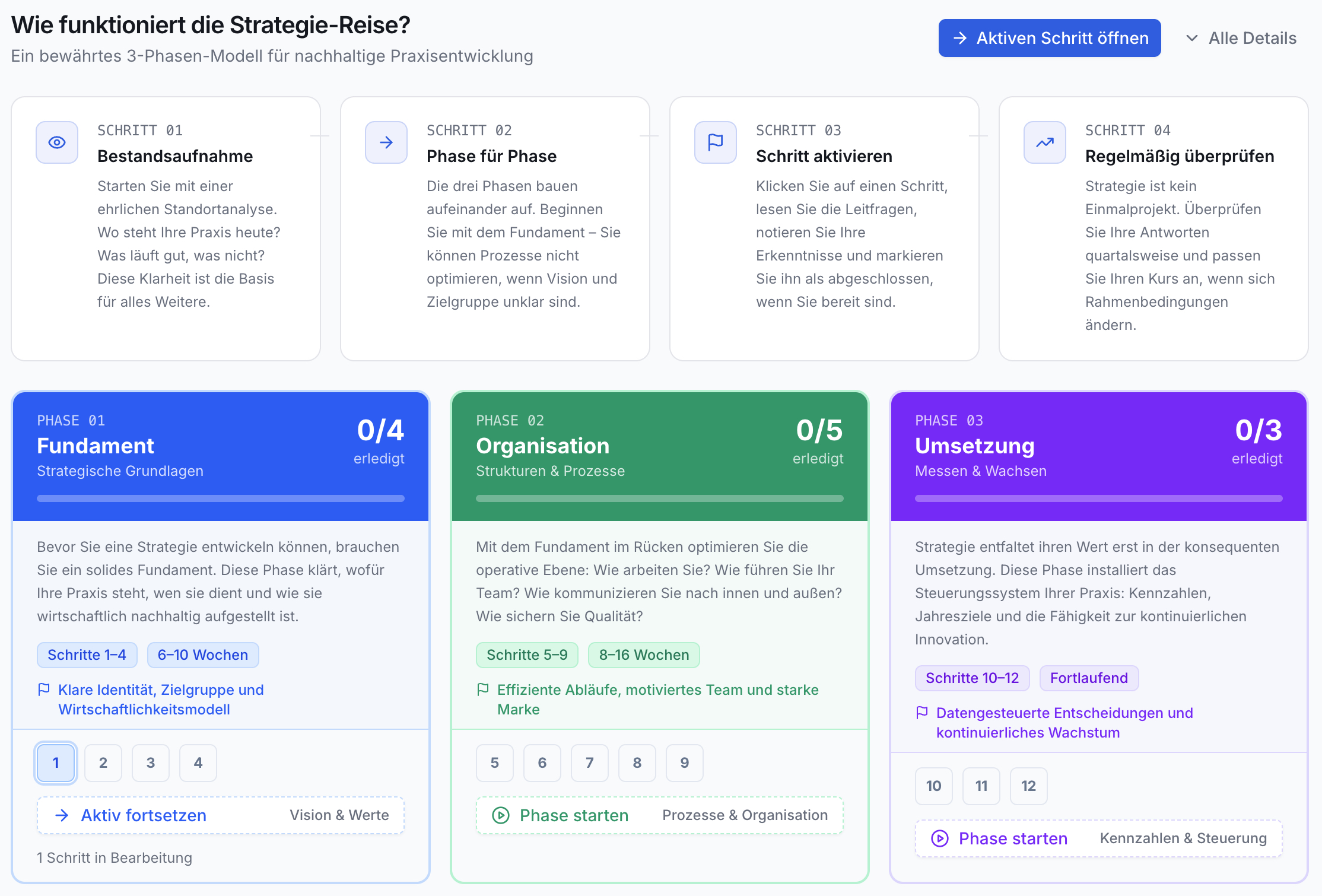This screenshot has height=896, width=1322.
Task: Click the Schritte 1–4 tag
Action: coord(87,655)
